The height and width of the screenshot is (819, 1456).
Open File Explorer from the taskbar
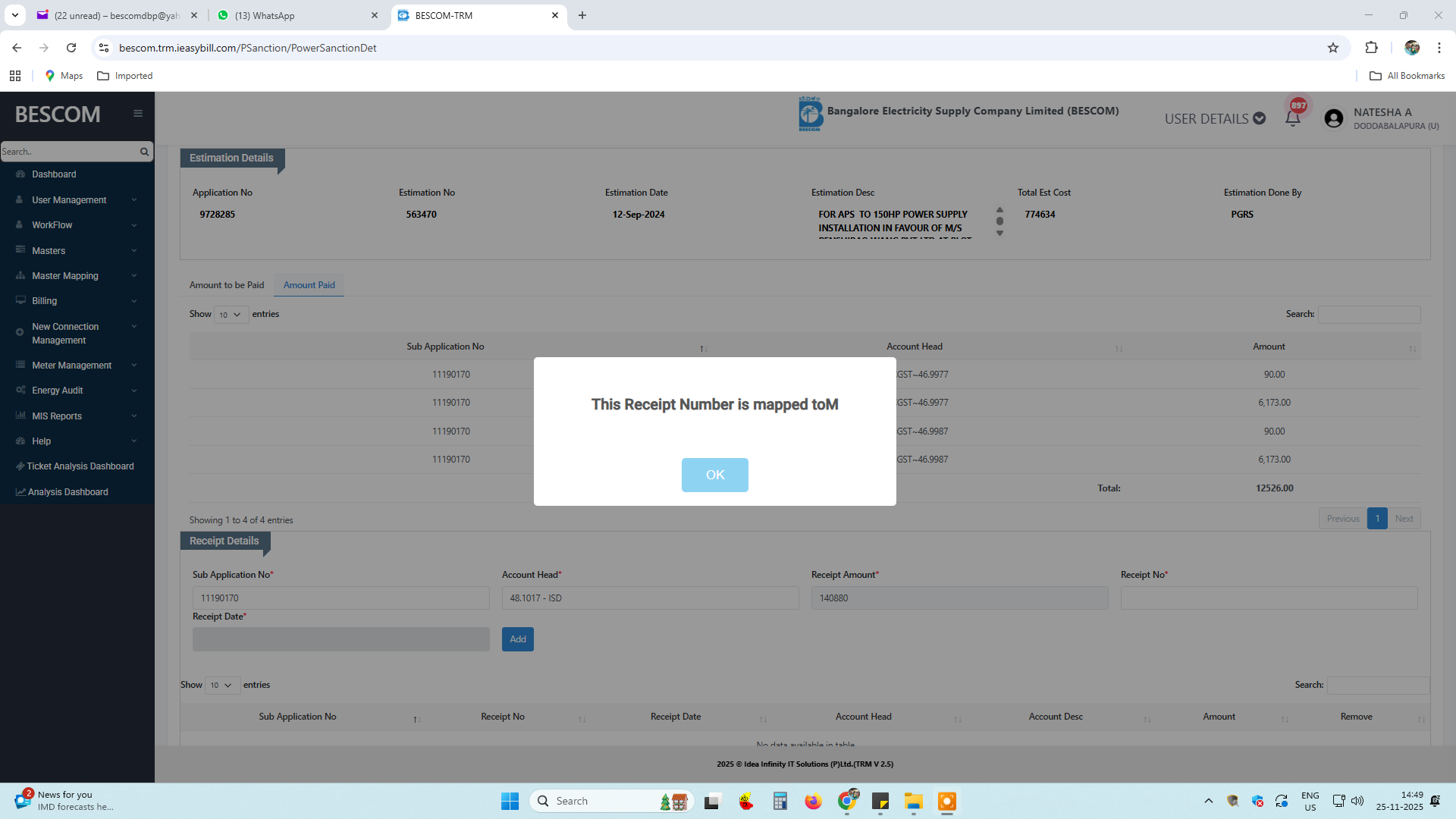pyautogui.click(x=913, y=801)
